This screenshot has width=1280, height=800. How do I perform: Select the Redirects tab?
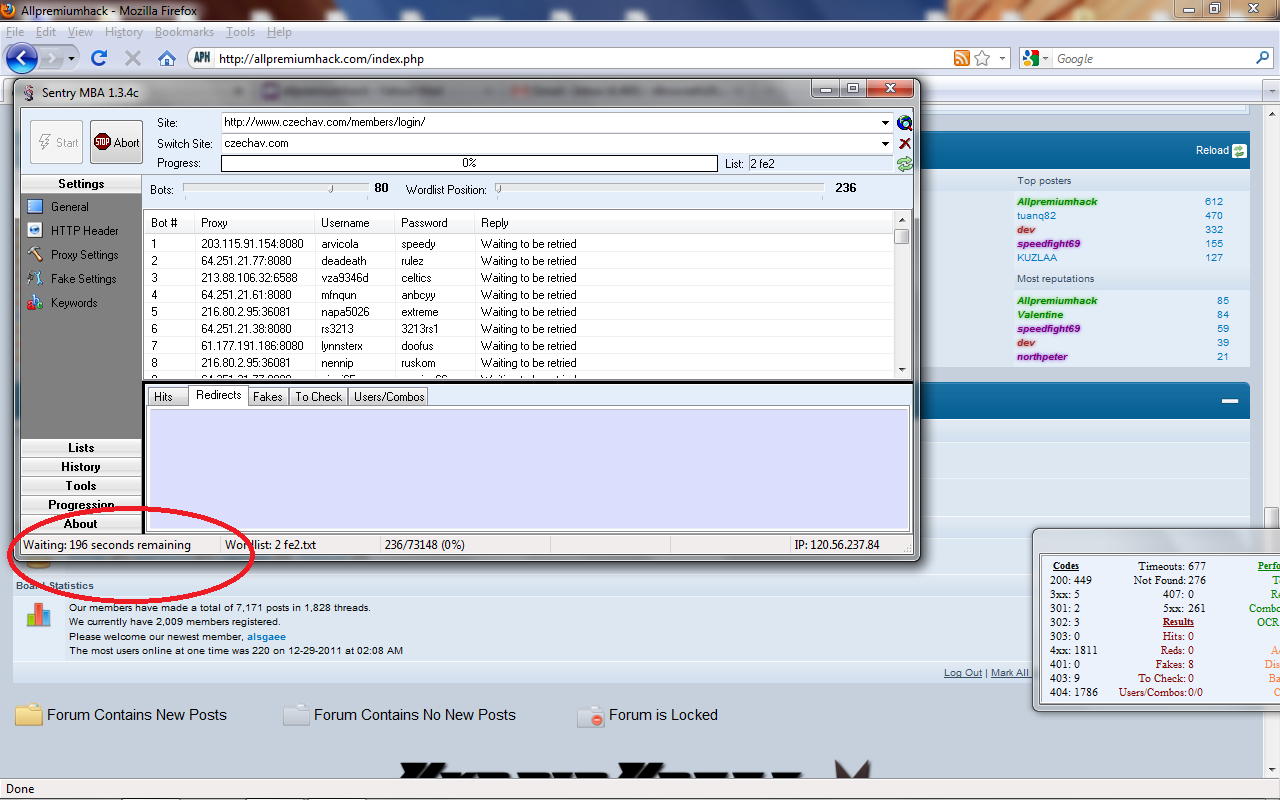pyautogui.click(x=219, y=395)
